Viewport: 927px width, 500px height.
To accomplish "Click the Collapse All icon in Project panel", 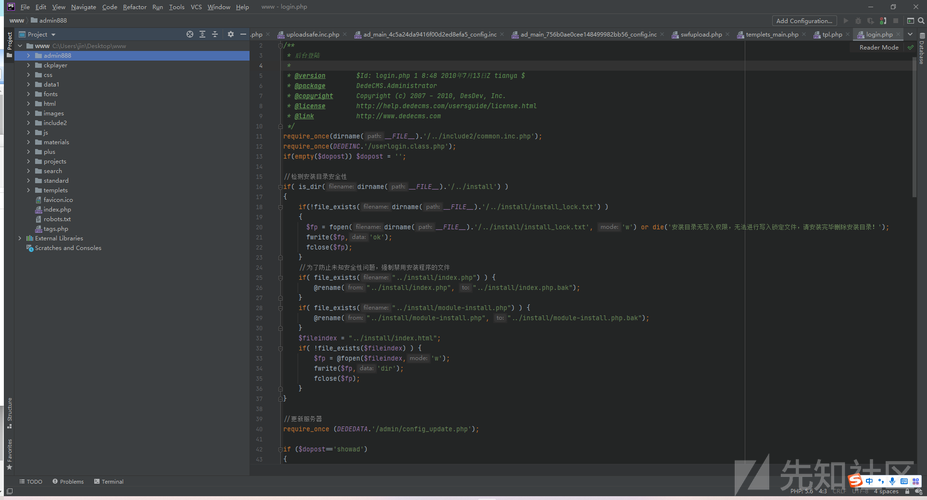I will click(x=216, y=34).
